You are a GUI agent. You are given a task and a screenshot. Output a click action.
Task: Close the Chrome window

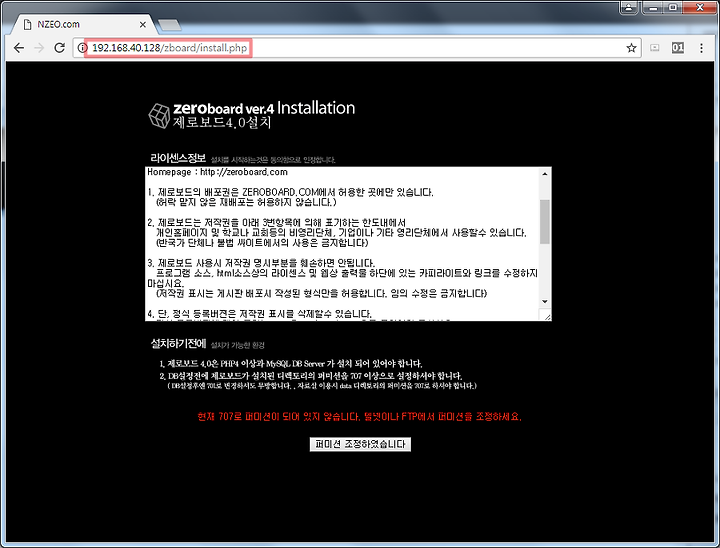[700, 7]
